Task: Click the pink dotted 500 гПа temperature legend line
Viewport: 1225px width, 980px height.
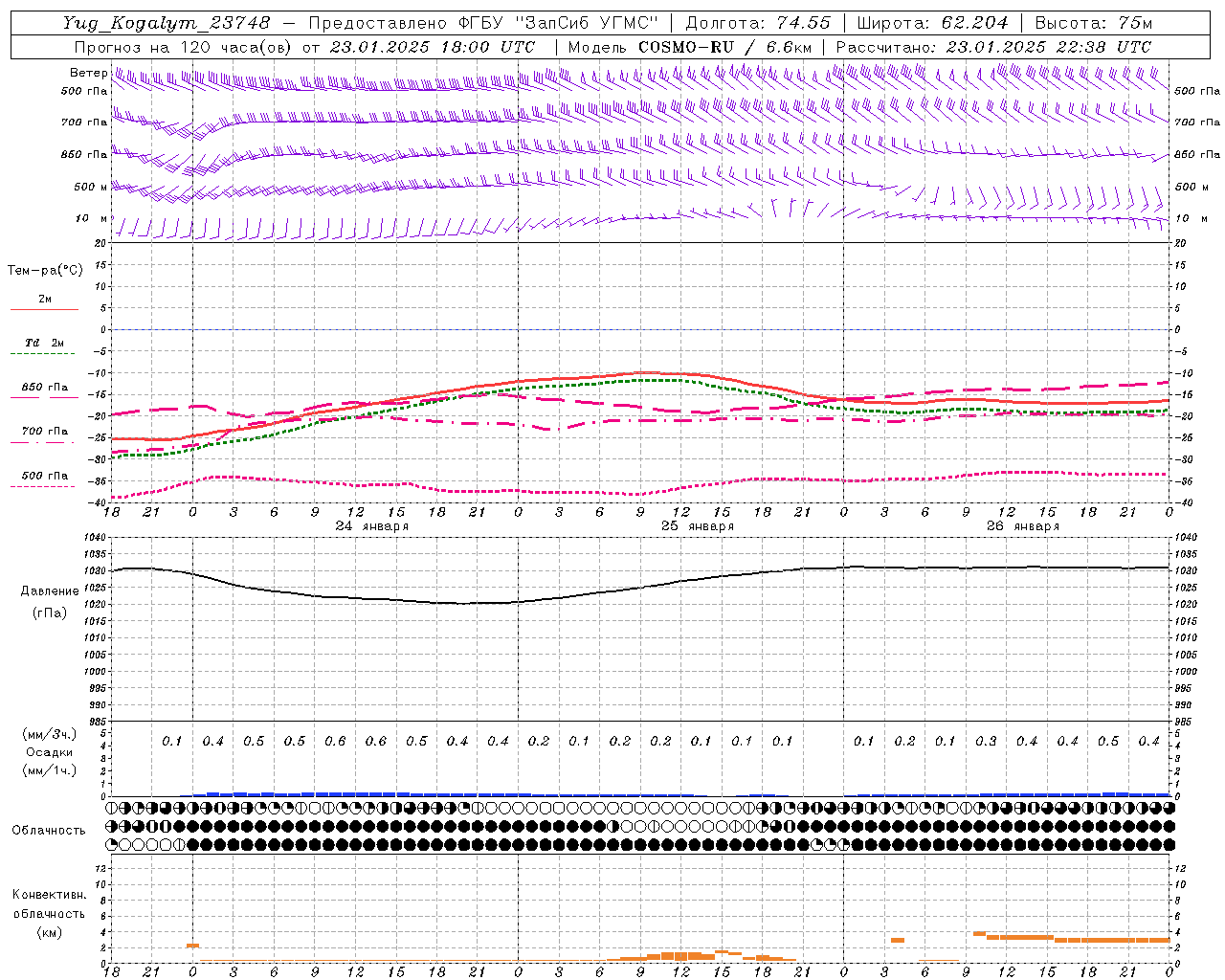Action: click(44, 486)
